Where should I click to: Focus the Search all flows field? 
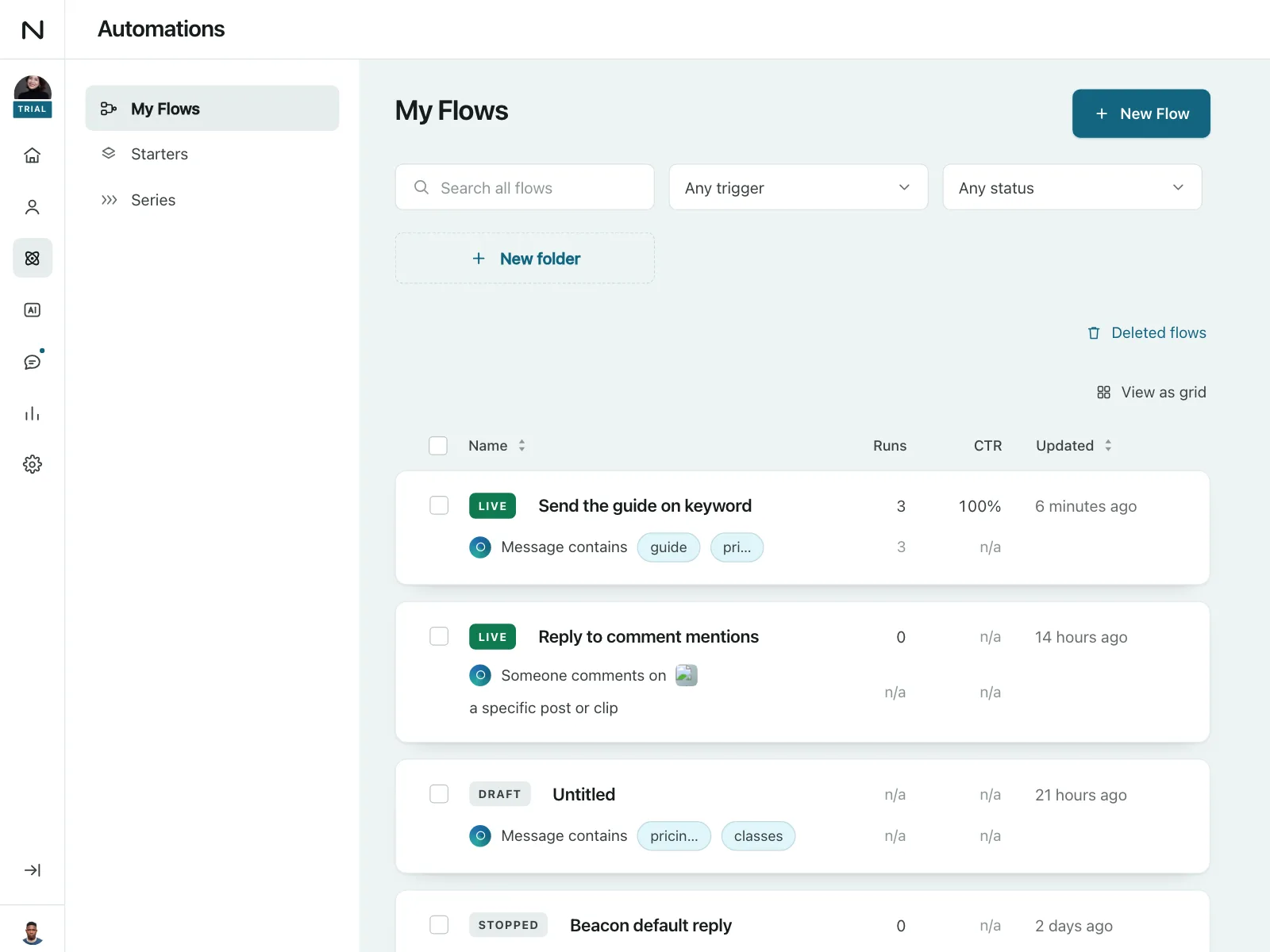[525, 187]
